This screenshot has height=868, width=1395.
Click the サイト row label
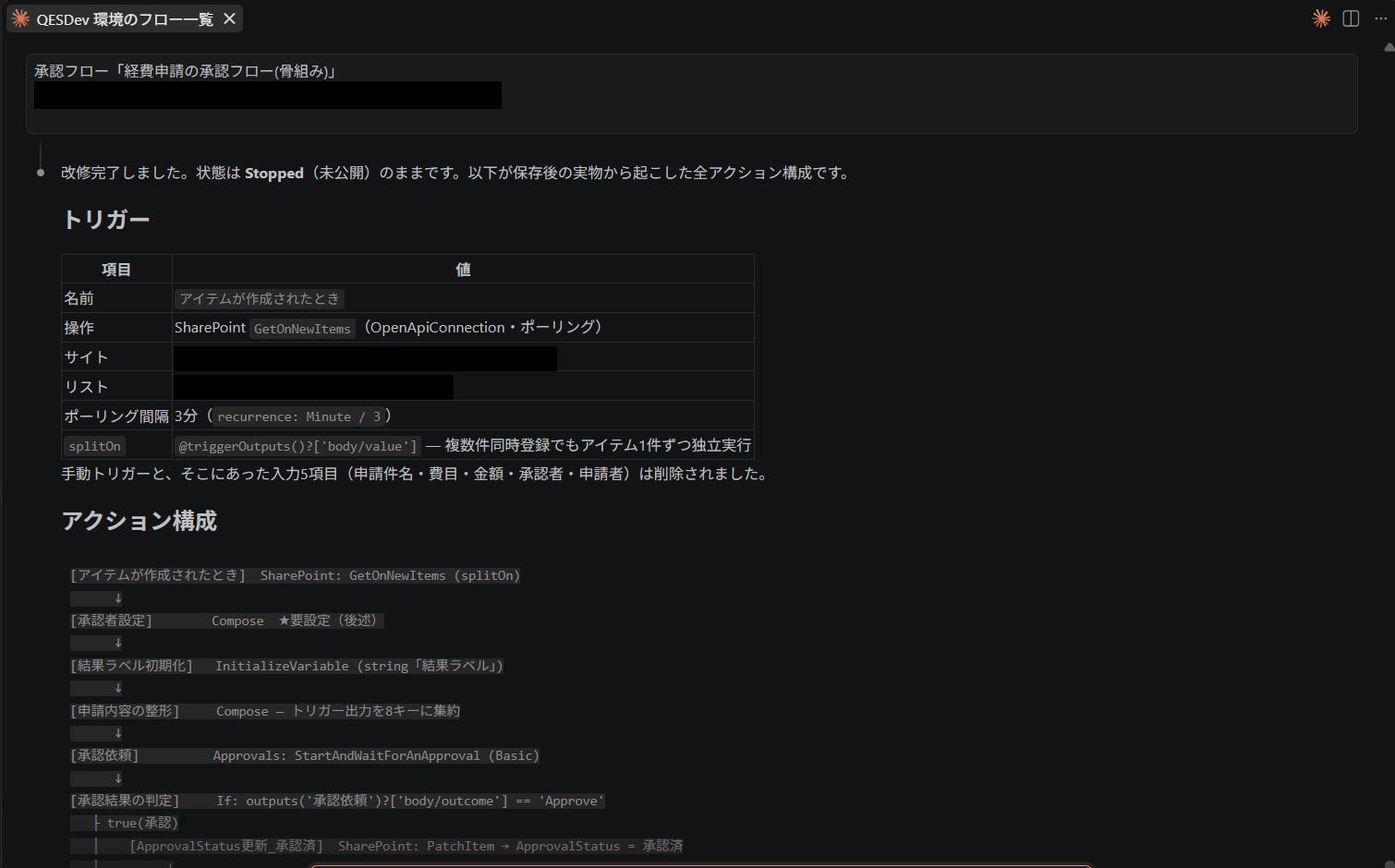point(86,357)
